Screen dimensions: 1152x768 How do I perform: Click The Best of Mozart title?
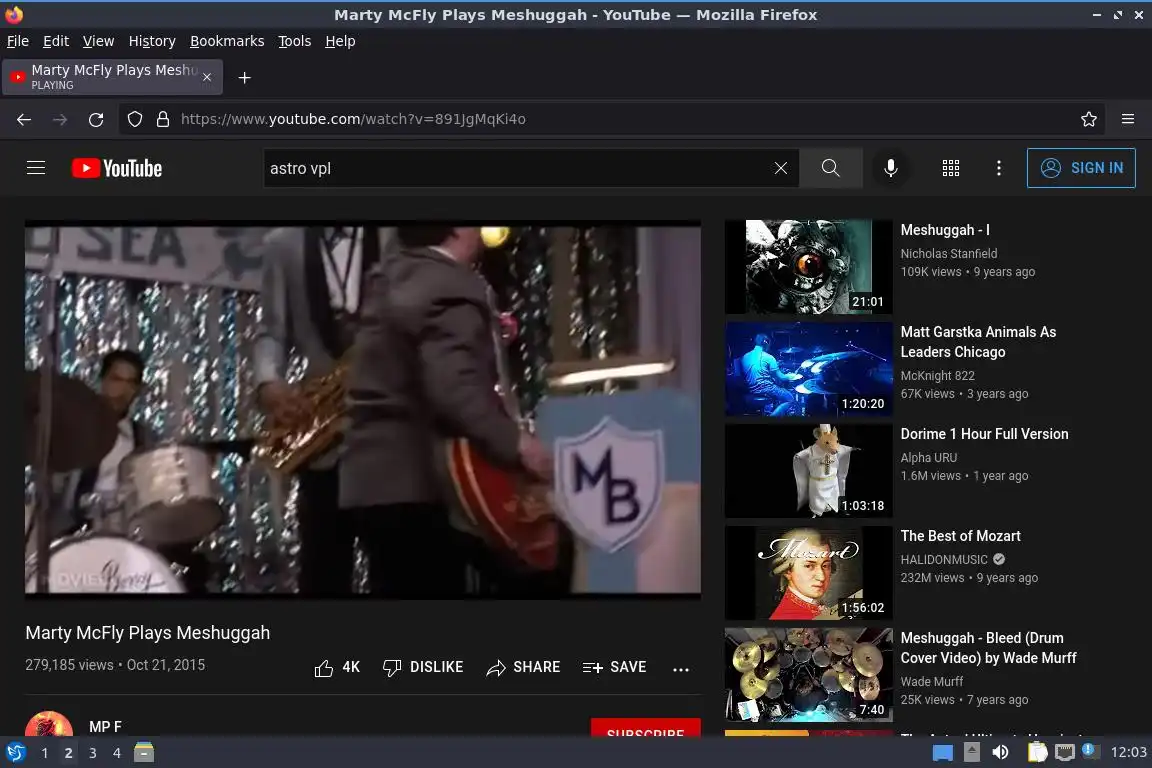[x=960, y=536]
